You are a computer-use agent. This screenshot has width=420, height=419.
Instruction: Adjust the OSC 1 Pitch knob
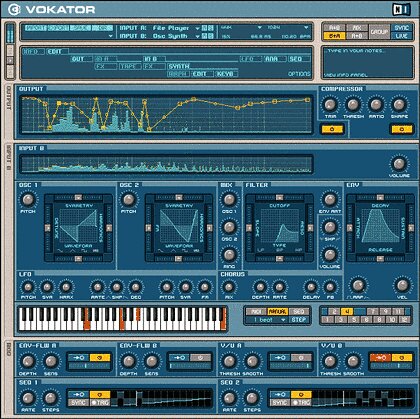tap(28, 200)
